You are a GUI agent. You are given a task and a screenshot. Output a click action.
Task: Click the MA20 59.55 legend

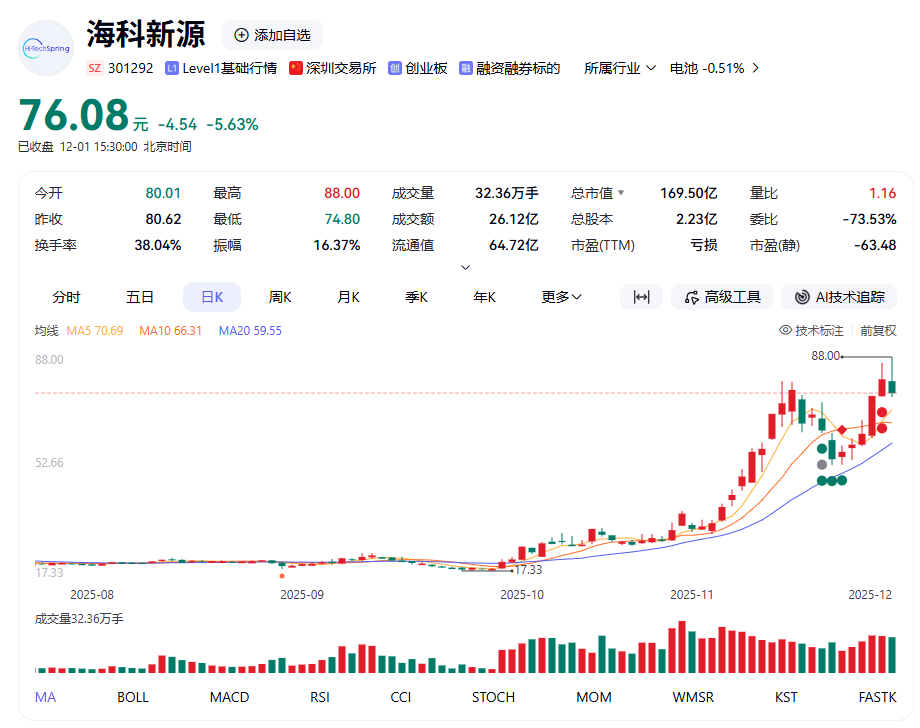pos(250,330)
